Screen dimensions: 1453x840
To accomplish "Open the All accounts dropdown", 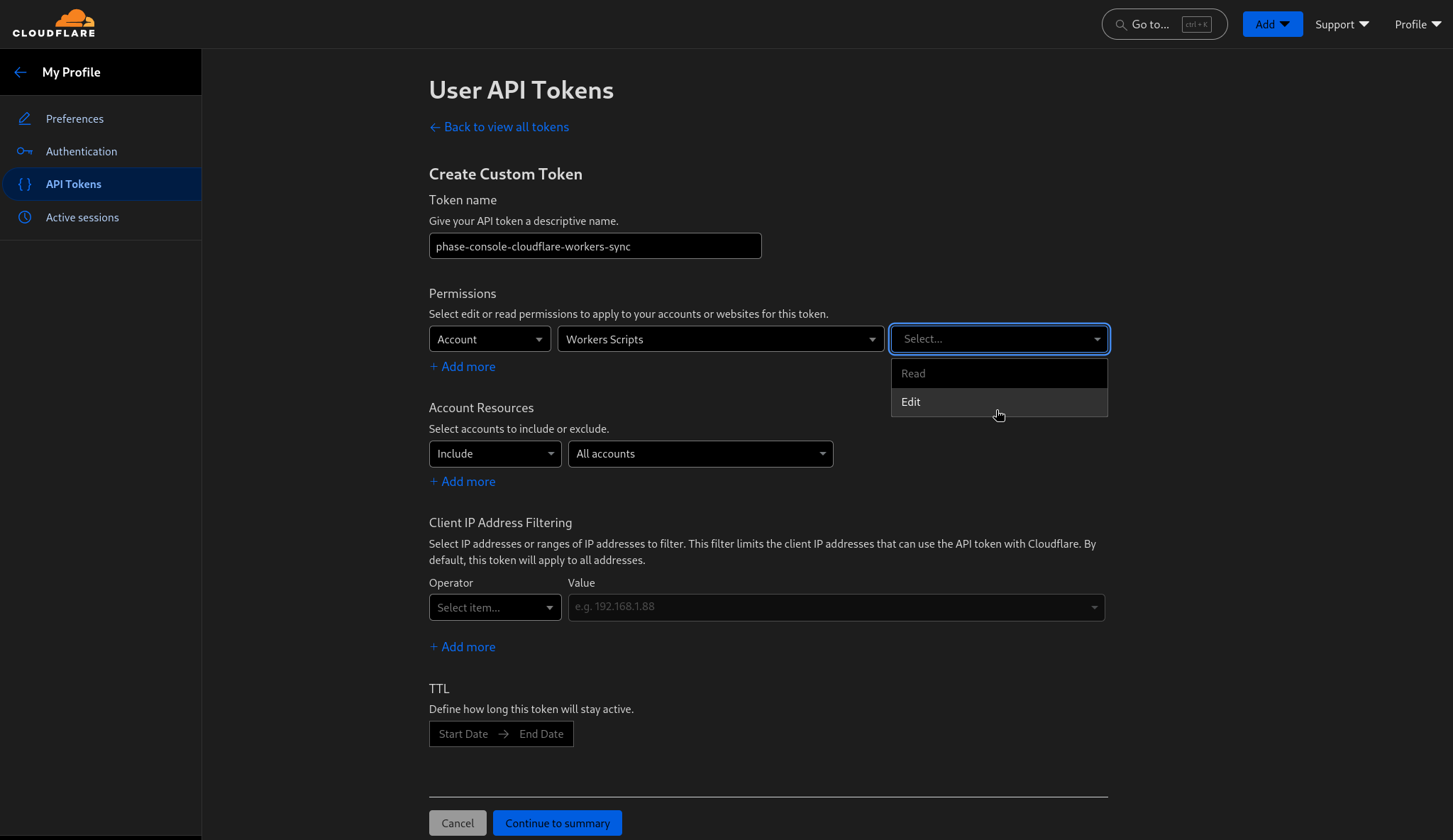I will [700, 454].
